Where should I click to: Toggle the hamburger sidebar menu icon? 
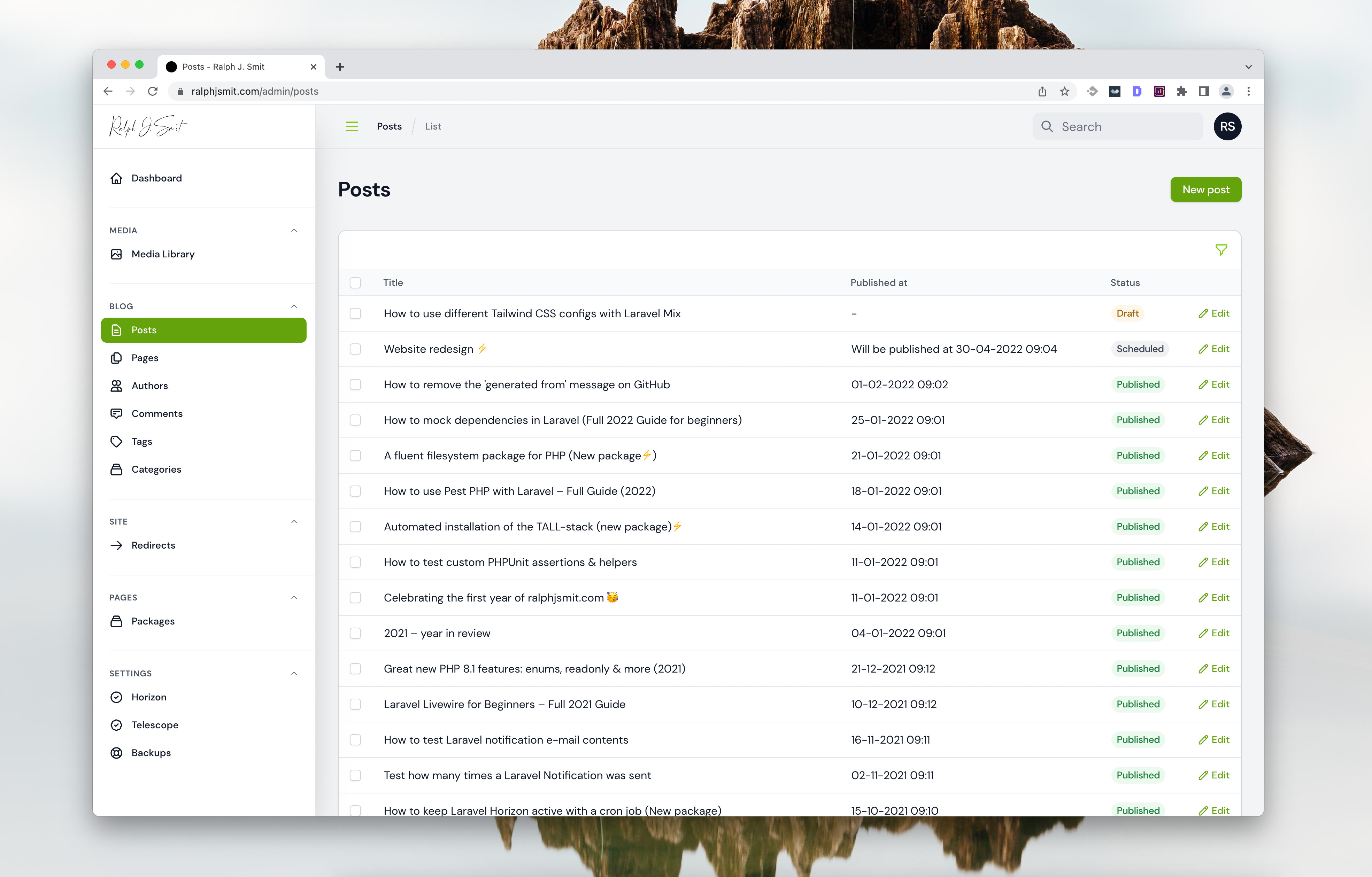[352, 126]
